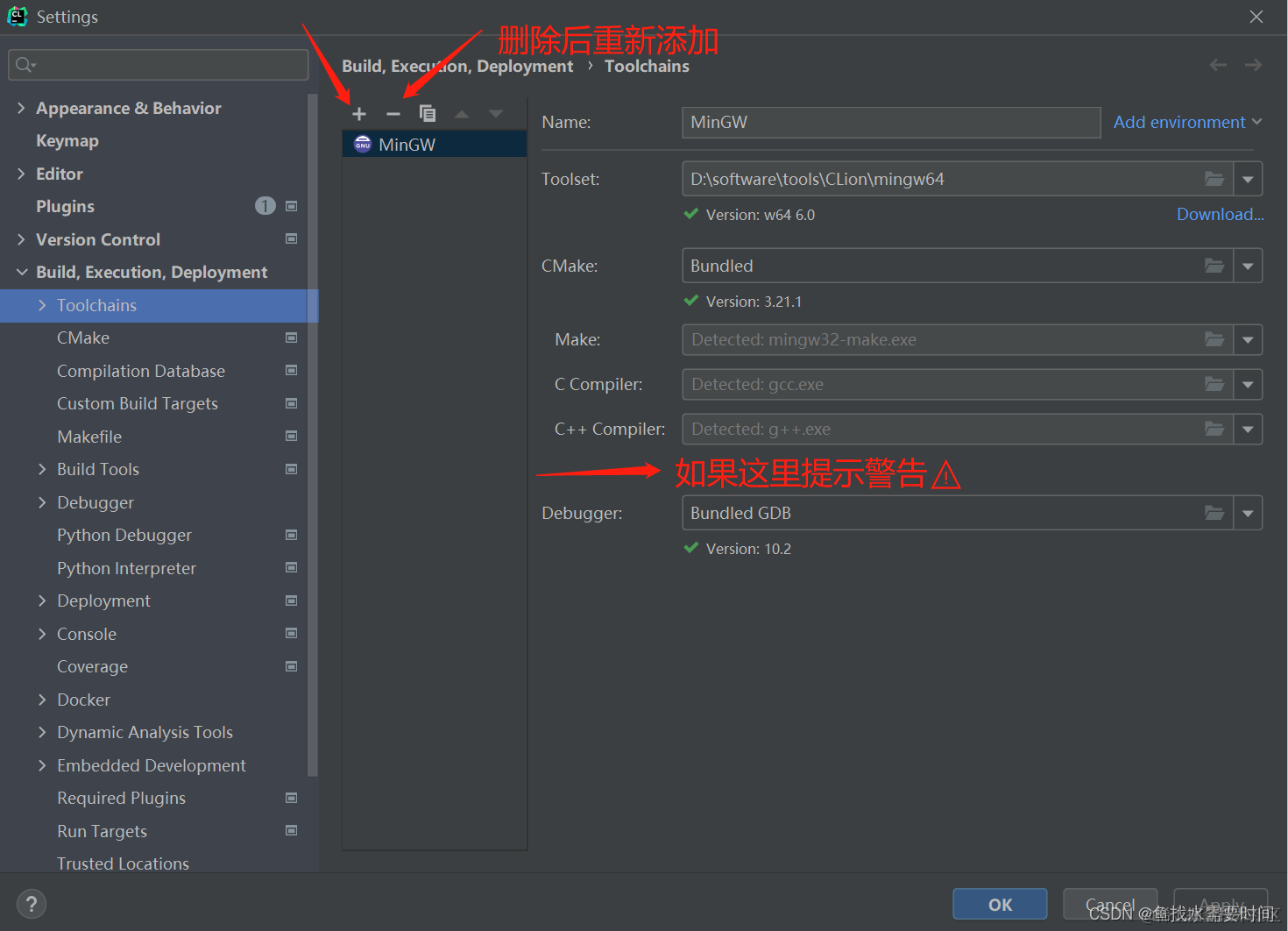Expand Version Control section

coord(21,239)
